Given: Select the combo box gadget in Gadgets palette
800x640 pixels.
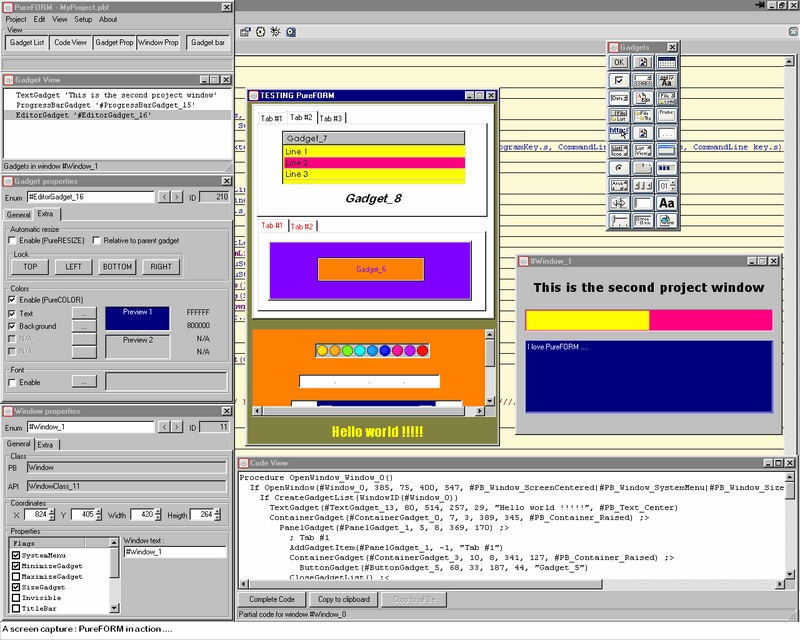Looking at the screenshot, I should [643, 80].
